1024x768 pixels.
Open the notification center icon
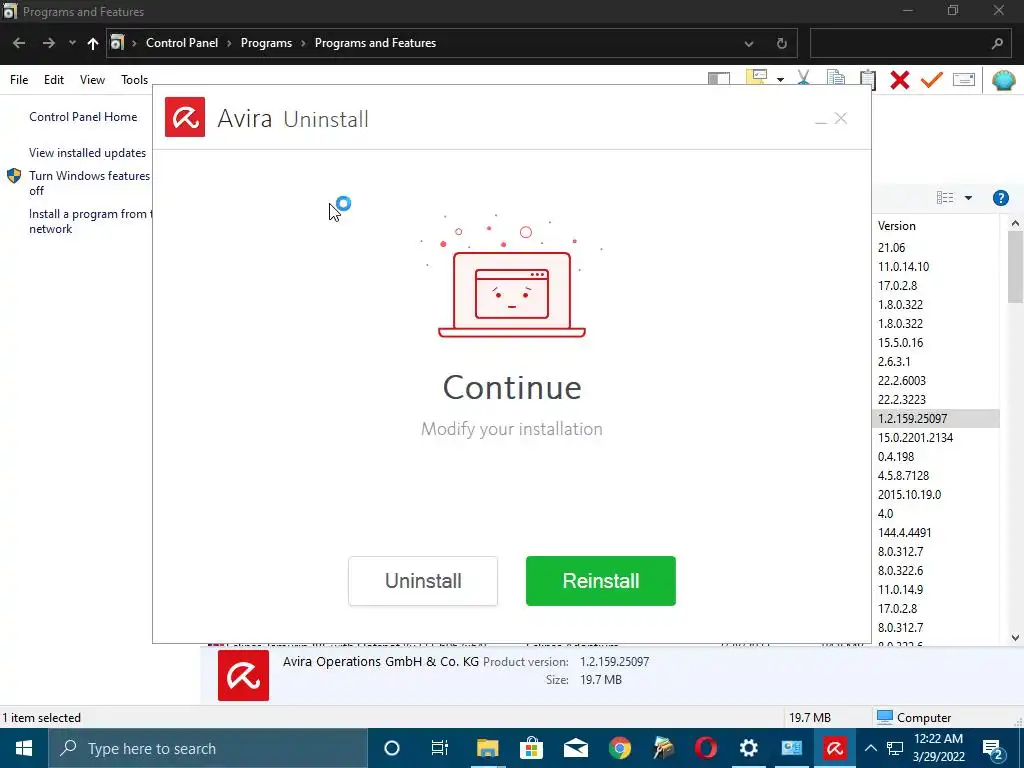click(993, 750)
